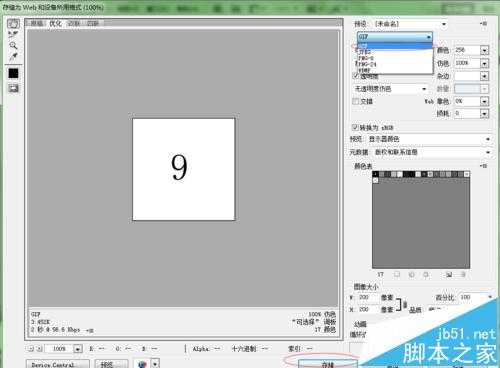Open the preview info download speed menu
500x368 pixels.
pos(90,330)
